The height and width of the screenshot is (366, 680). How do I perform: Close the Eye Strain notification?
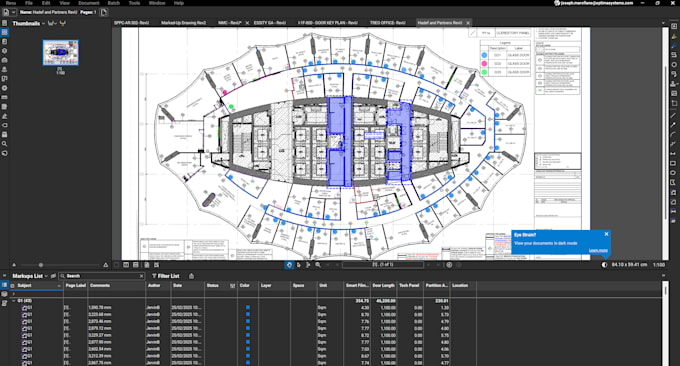click(606, 234)
